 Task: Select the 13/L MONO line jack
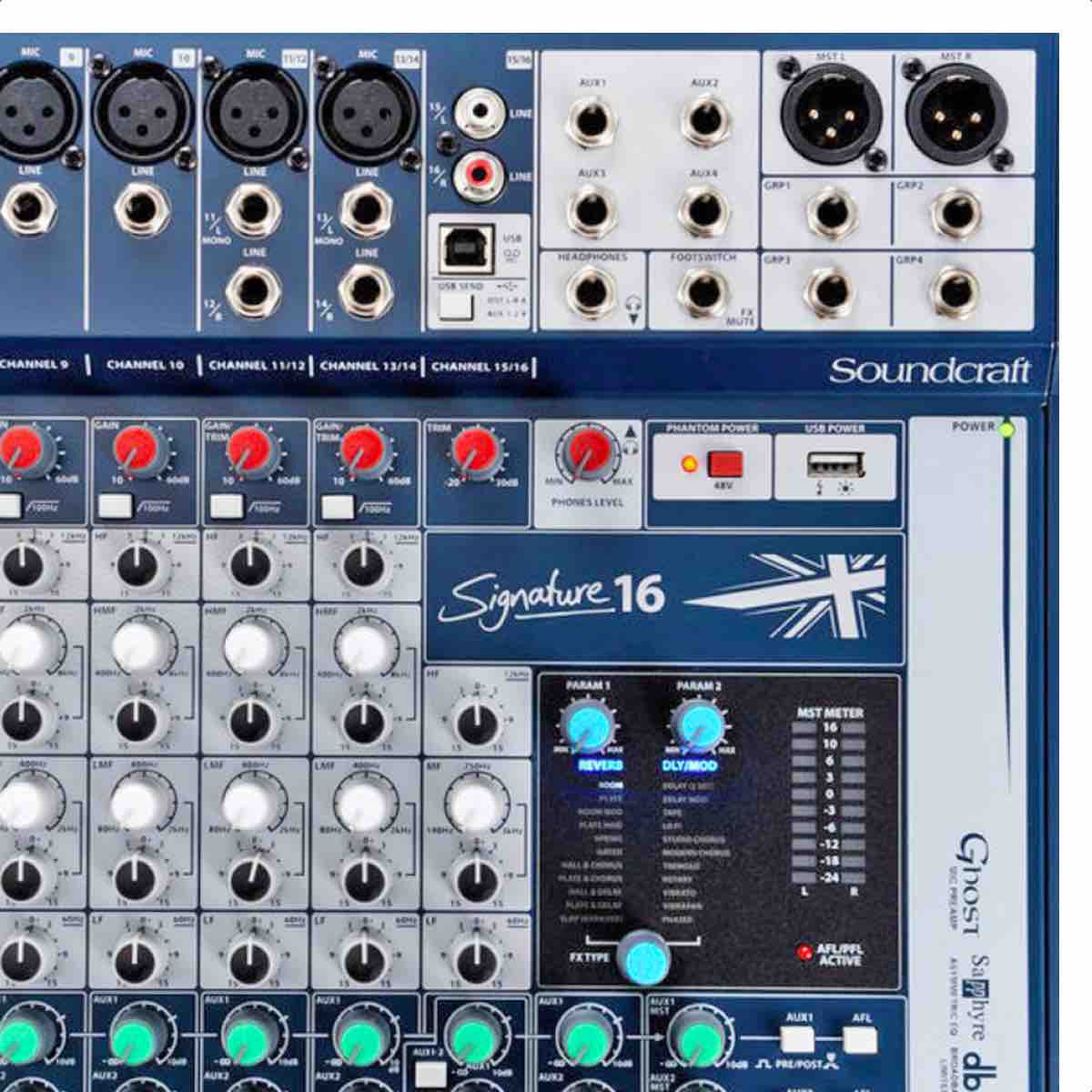click(x=366, y=209)
